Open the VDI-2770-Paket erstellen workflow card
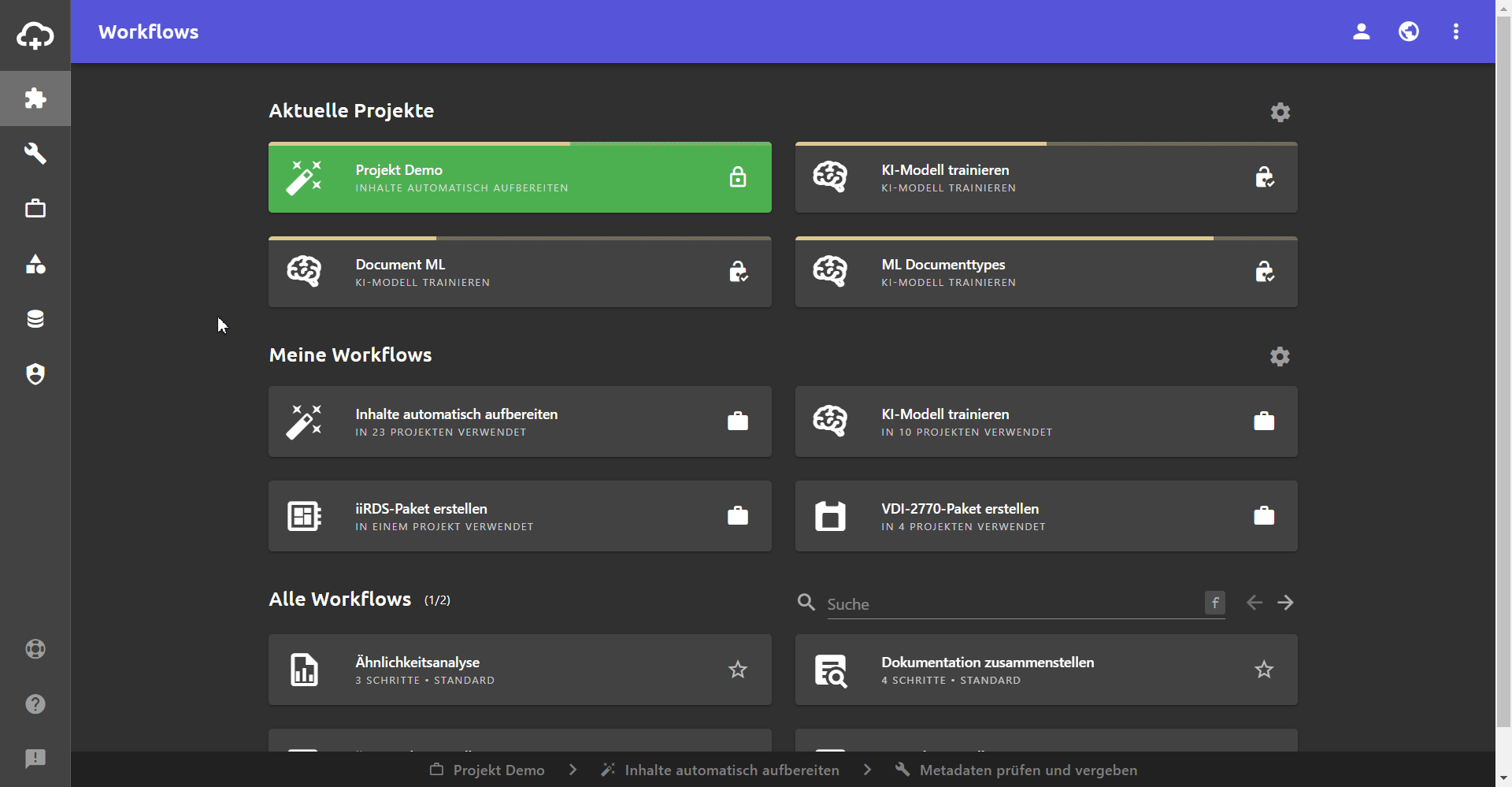Screen dimensions: 1512x787 coord(1047,516)
